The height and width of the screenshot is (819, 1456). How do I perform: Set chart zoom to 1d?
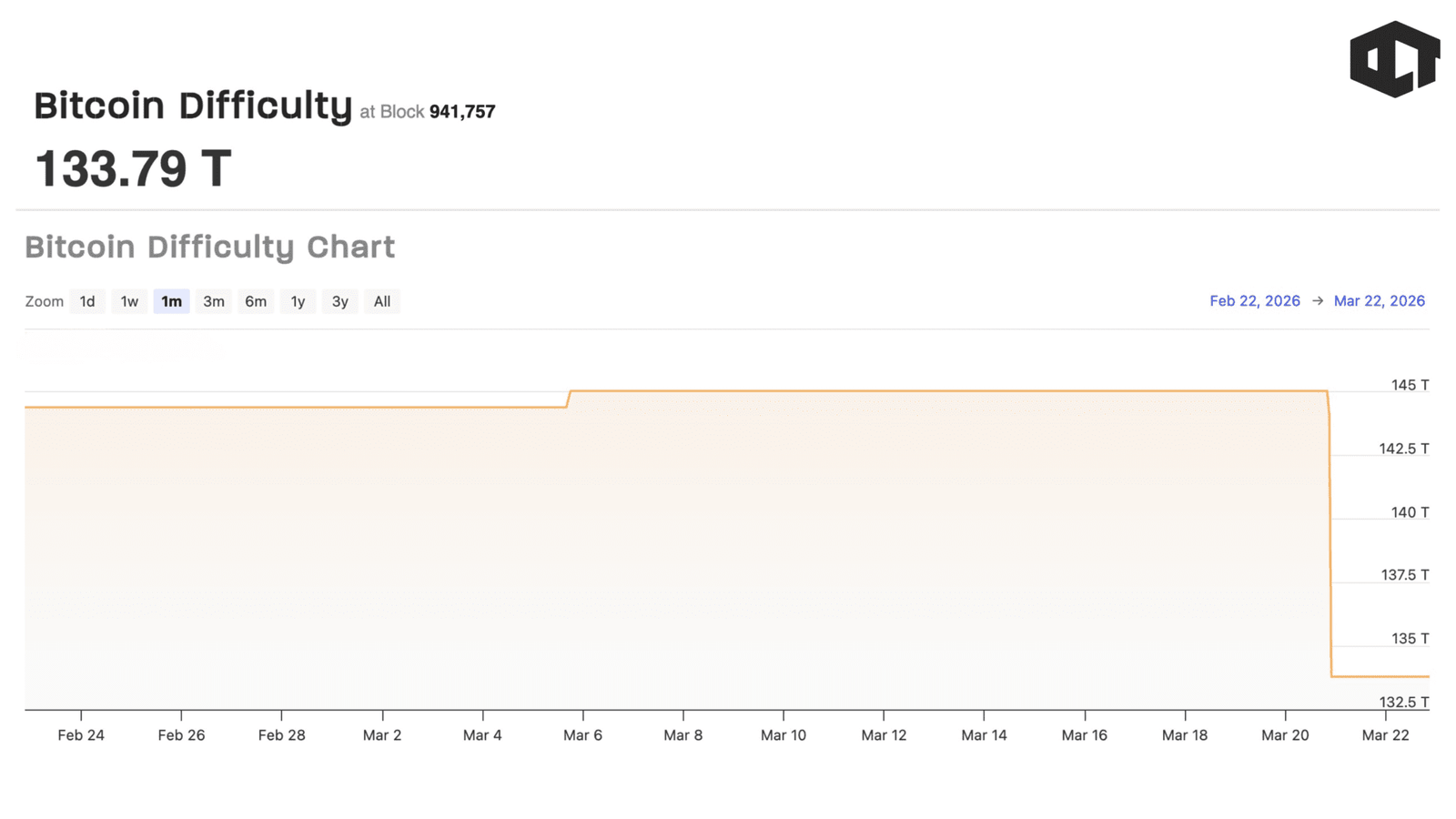pyautogui.click(x=87, y=301)
